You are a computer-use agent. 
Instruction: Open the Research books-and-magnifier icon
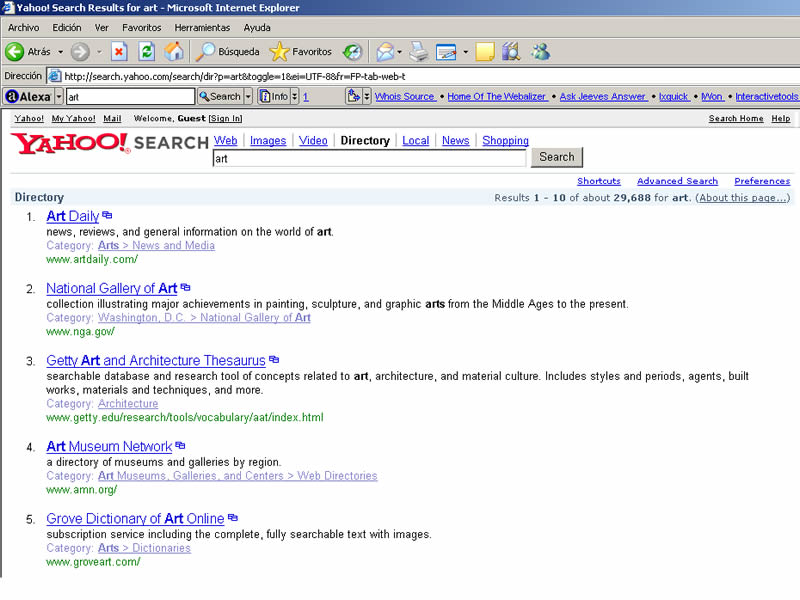pos(511,52)
